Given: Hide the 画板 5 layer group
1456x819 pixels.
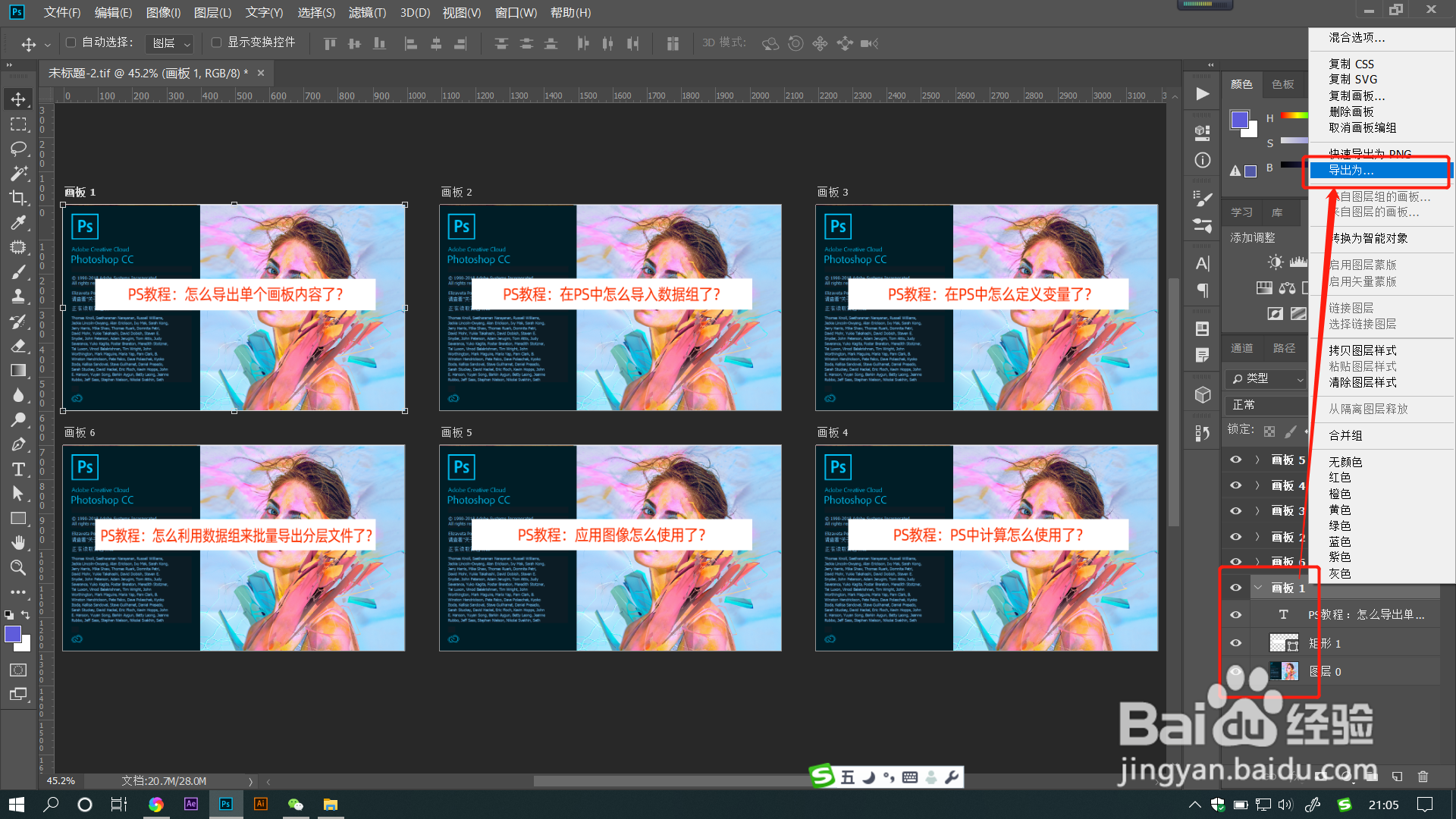Looking at the screenshot, I should pos(1235,460).
